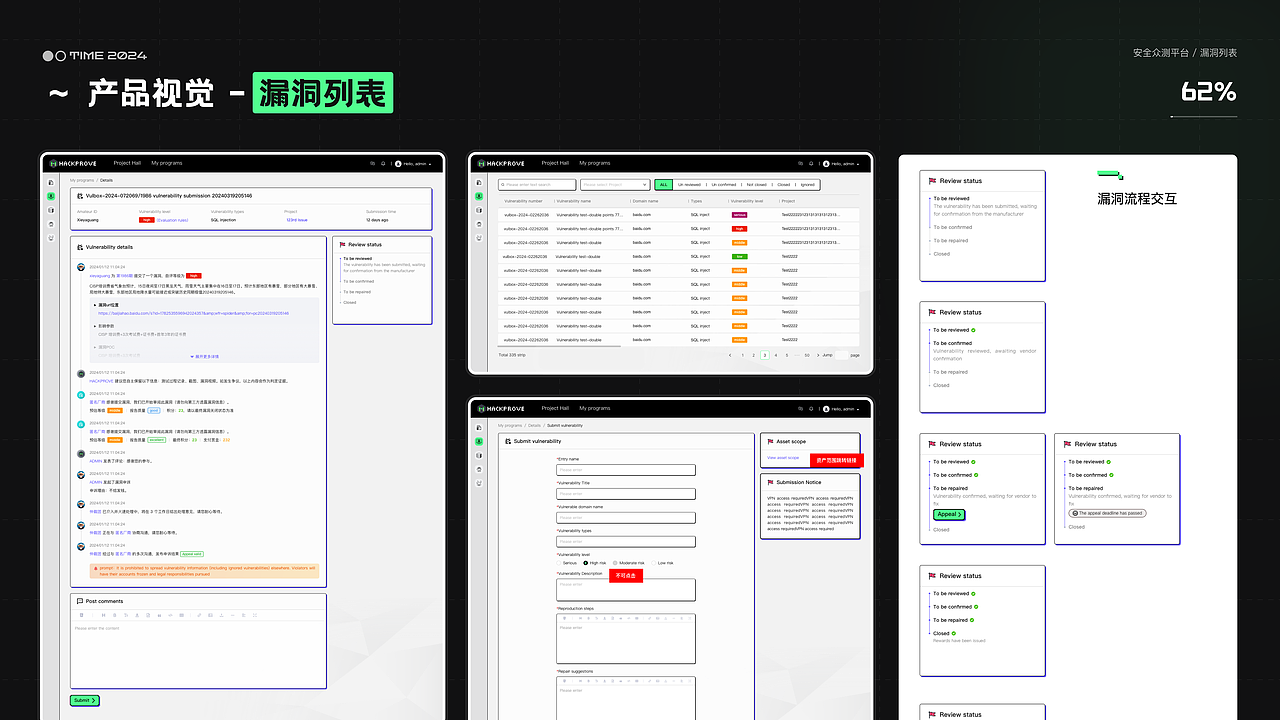1280x720 pixels.
Task: Click the language icon in the details window header
Action: [x=372, y=163]
